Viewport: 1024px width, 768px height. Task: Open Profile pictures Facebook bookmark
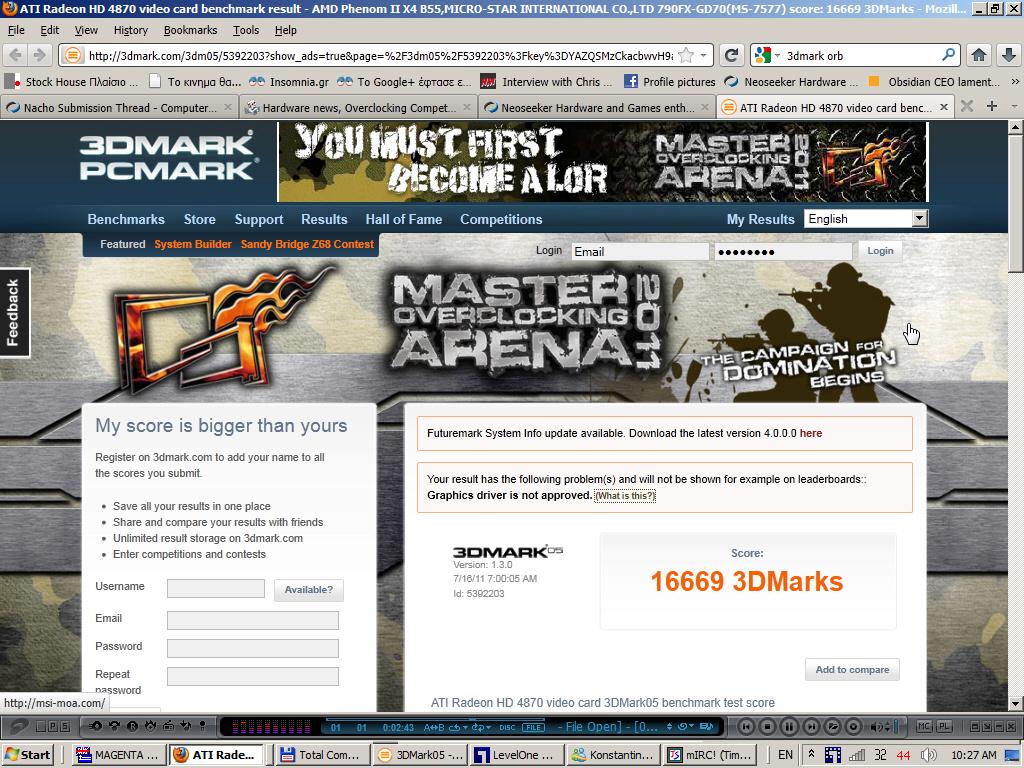click(x=669, y=82)
